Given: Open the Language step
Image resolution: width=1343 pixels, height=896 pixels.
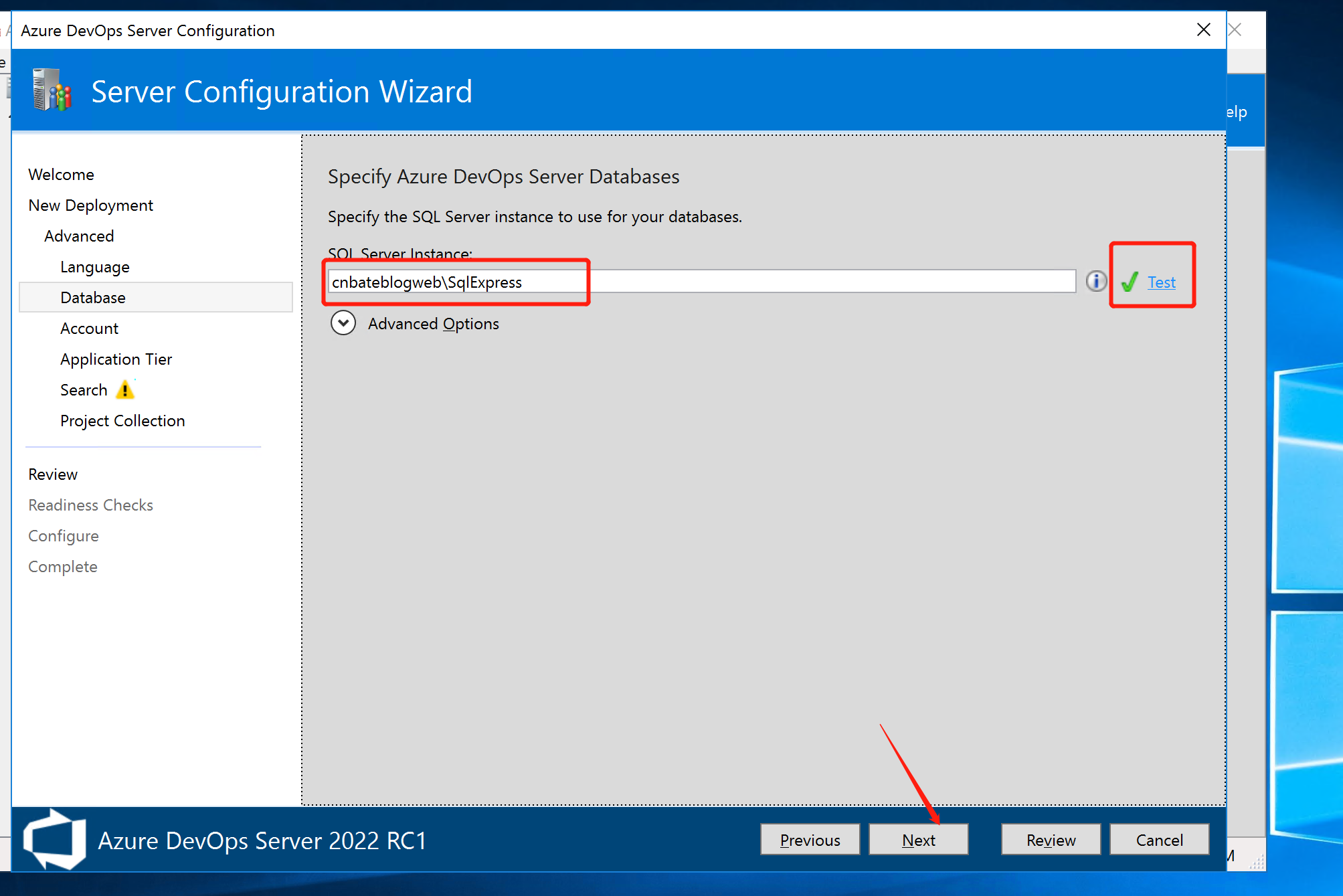Looking at the screenshot, I should pyautogui.click(x=95, y=267).
